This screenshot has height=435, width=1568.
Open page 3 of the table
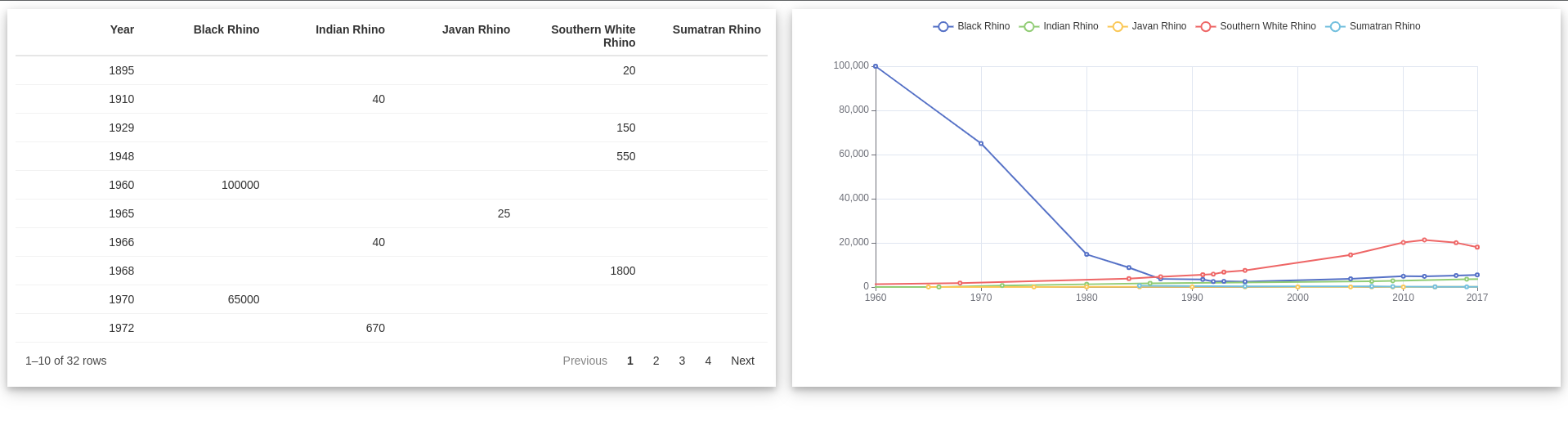point(682,361)
